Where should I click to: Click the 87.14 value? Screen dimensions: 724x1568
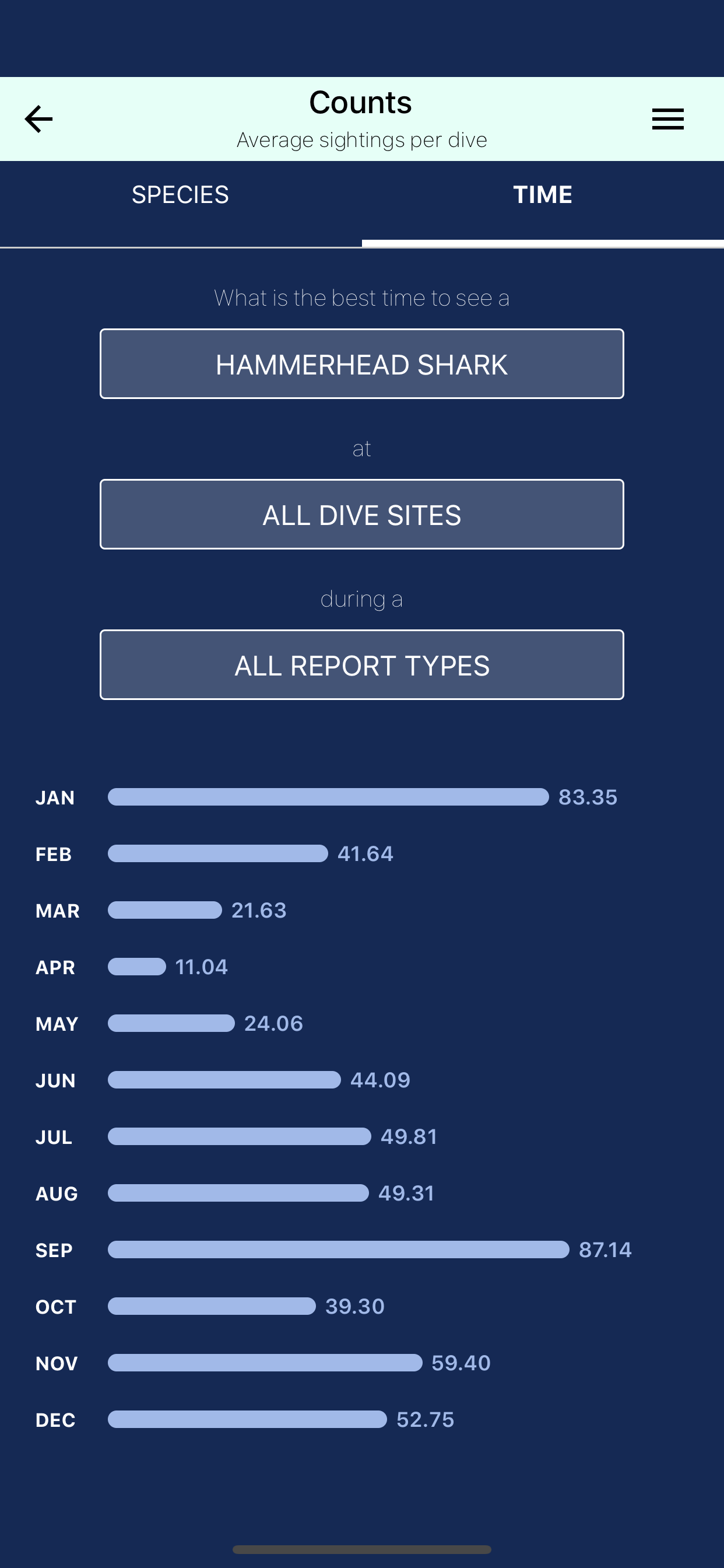(605, 1249)
